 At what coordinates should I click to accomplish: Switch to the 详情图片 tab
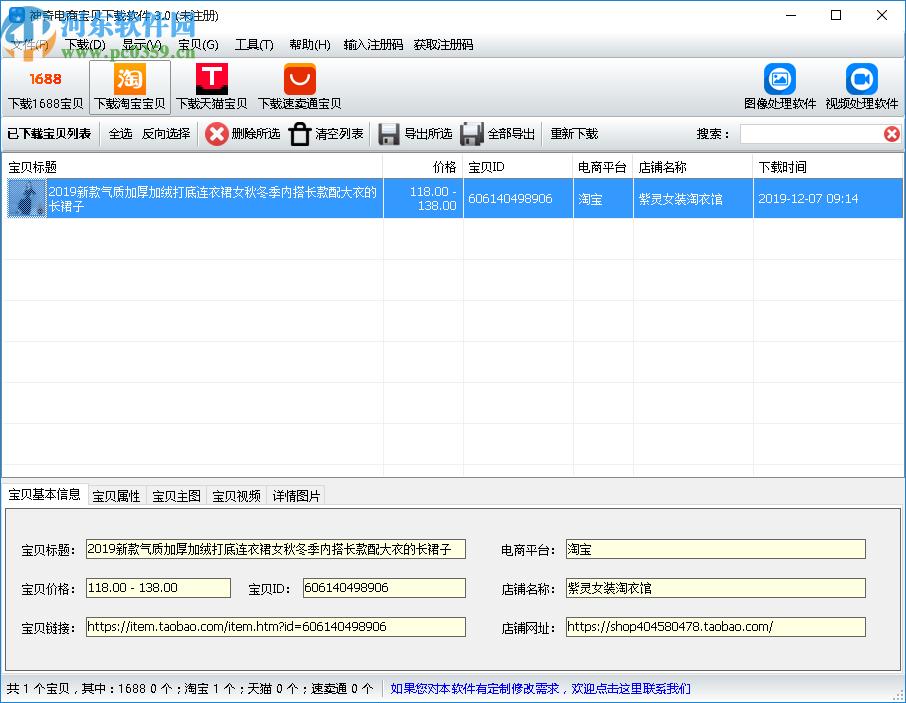coord(297,496)
